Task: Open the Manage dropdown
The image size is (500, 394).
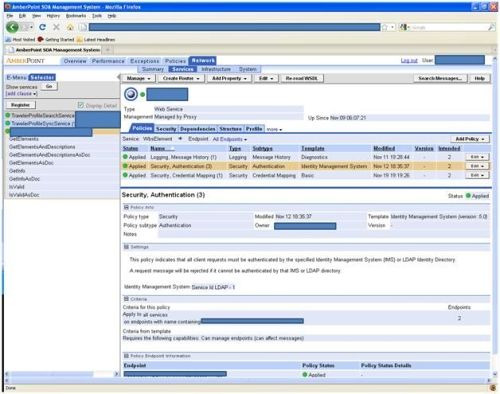Action: point(139,78)
